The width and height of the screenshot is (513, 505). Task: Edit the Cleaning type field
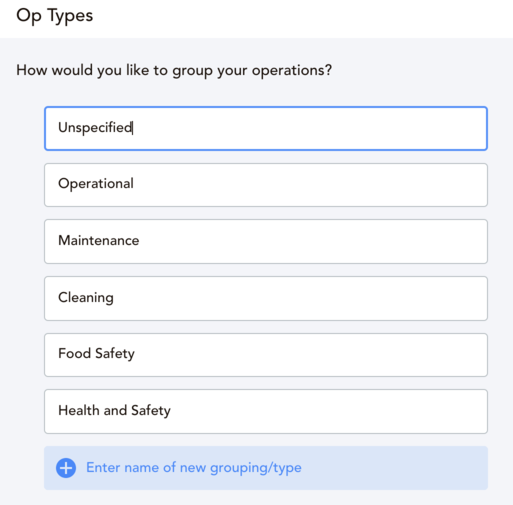[x=266, y=298]
